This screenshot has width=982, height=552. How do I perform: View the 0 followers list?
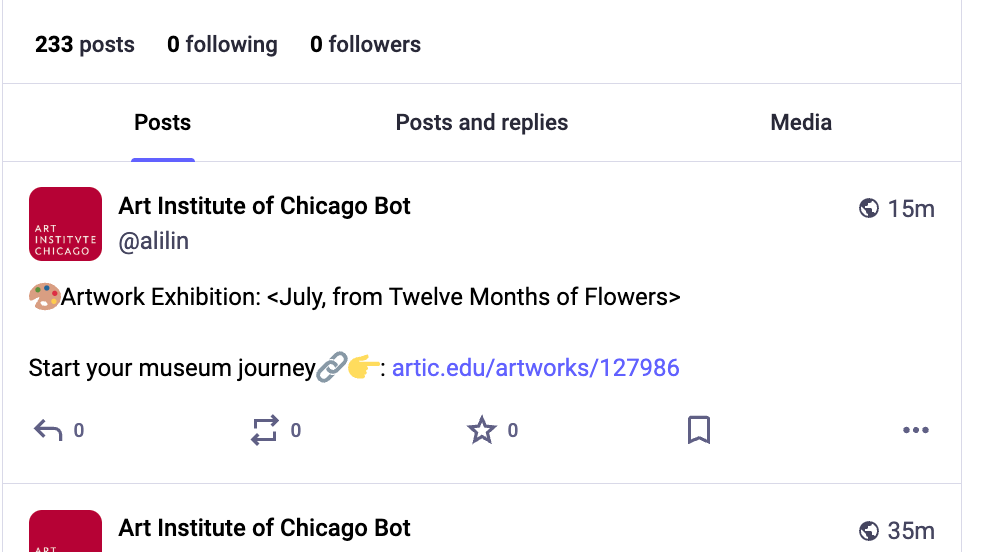(x=365, y=44)
